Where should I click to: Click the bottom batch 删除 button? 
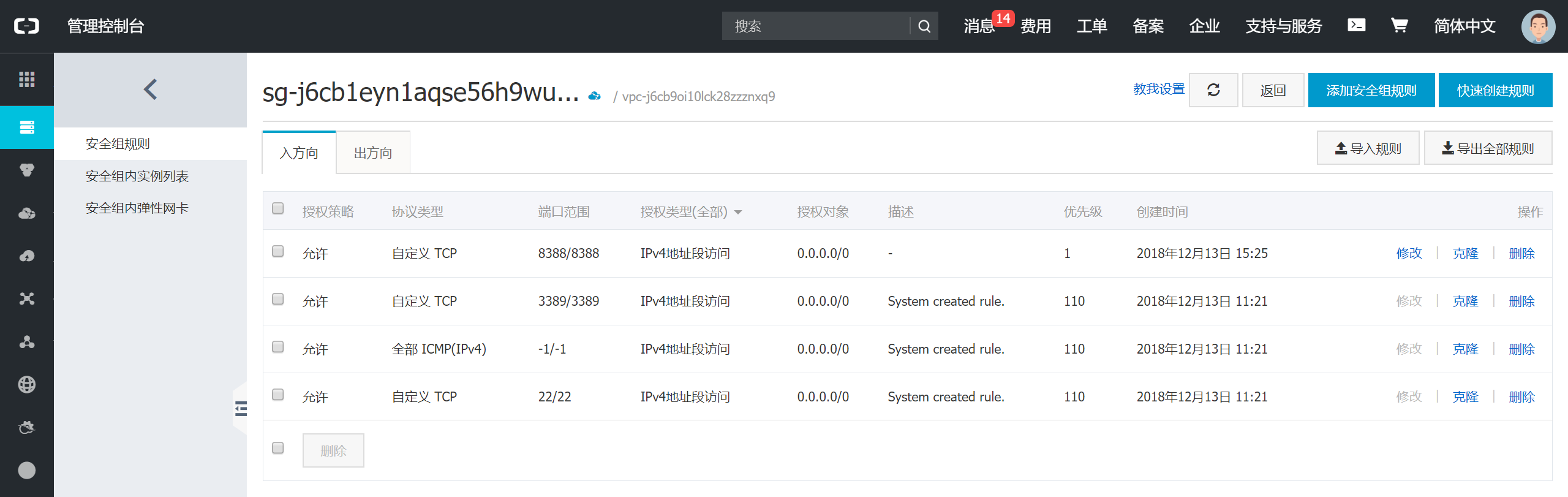[x=333, y=450]
